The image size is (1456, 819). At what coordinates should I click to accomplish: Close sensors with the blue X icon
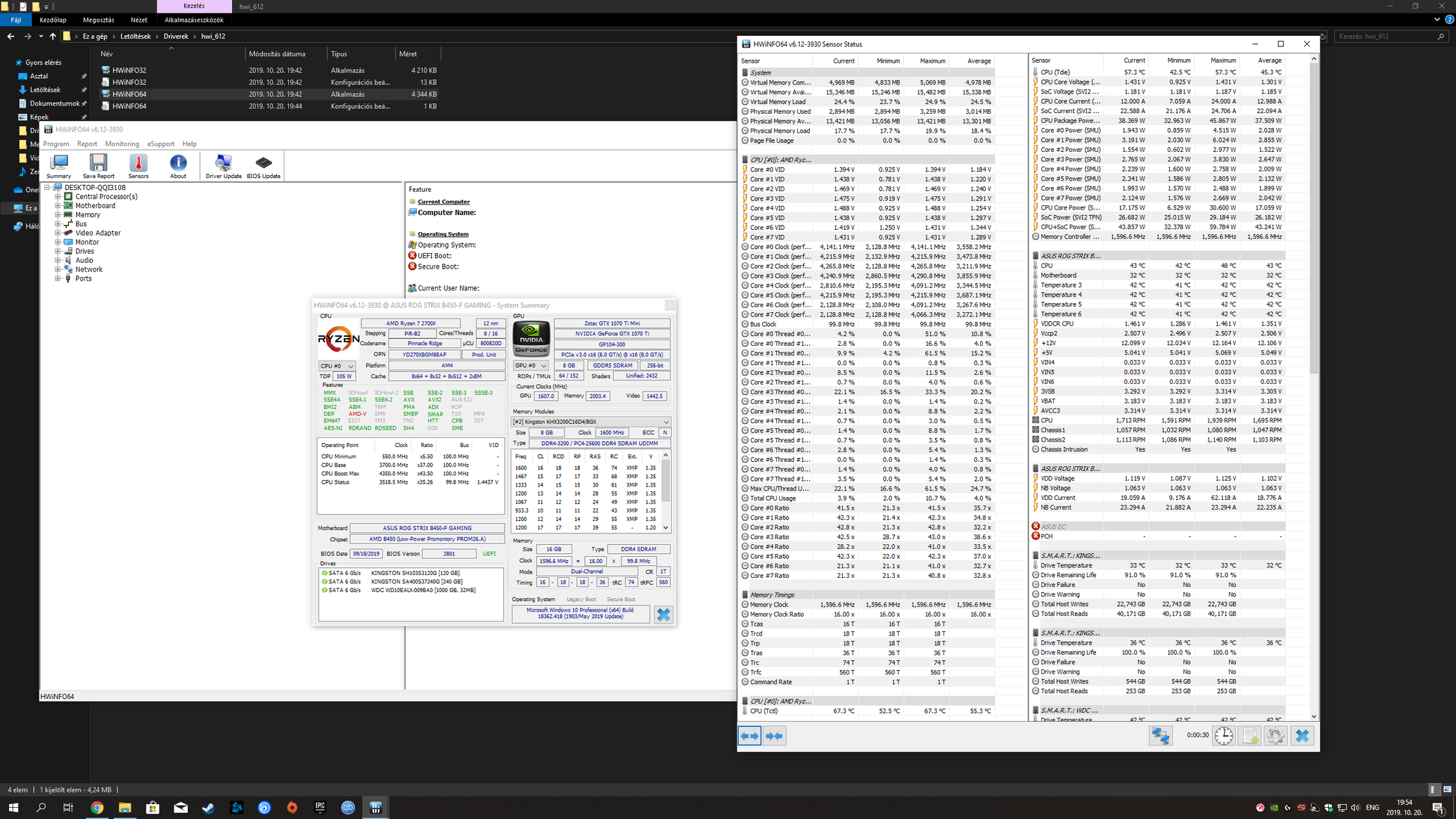click(1302, 736)
